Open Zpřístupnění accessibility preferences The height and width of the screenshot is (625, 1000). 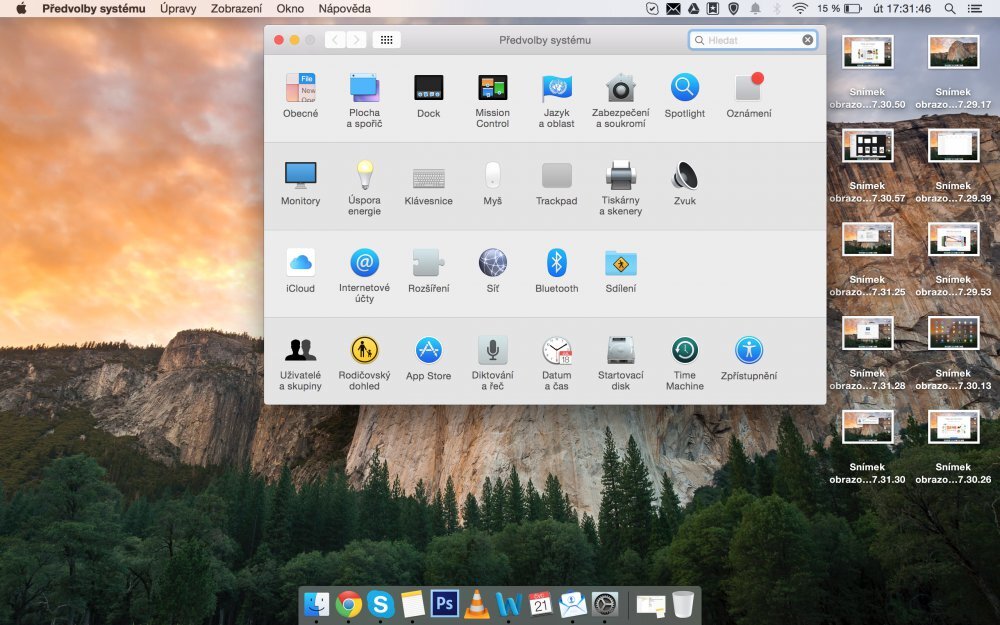coord(748,352)
